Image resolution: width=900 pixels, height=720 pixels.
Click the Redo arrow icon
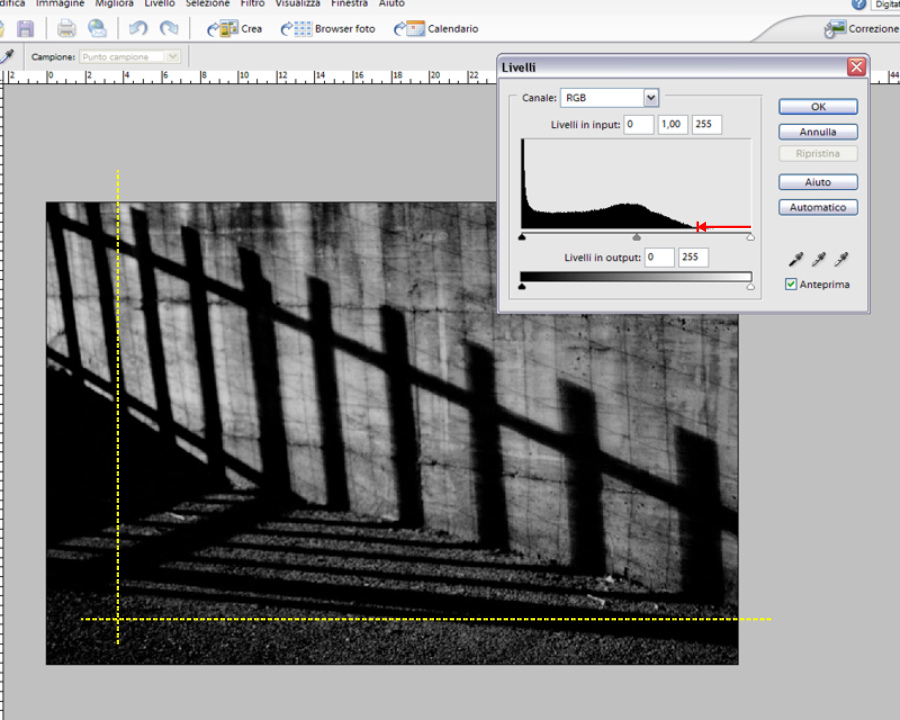click(x=169, y=29)
